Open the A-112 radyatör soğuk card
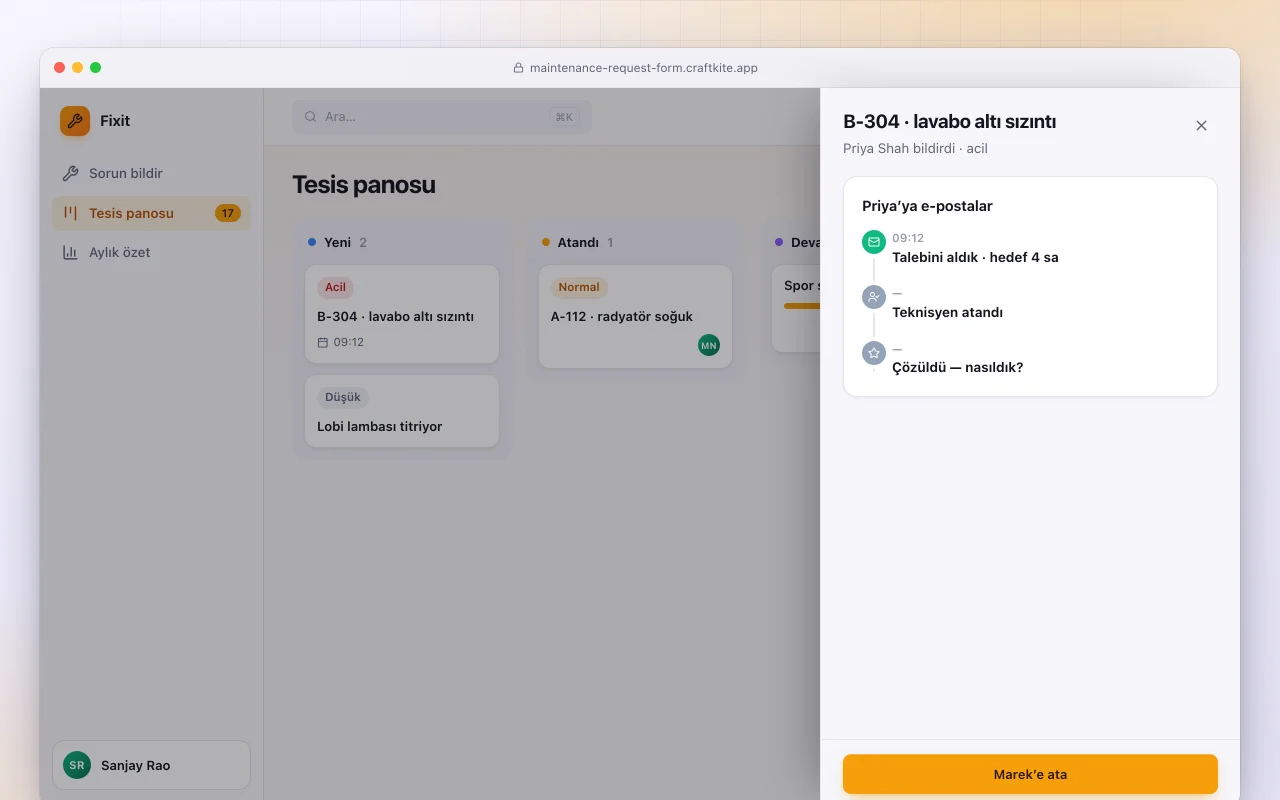Viewport: 1280px width, 800px height. click(x=635, y=316)
